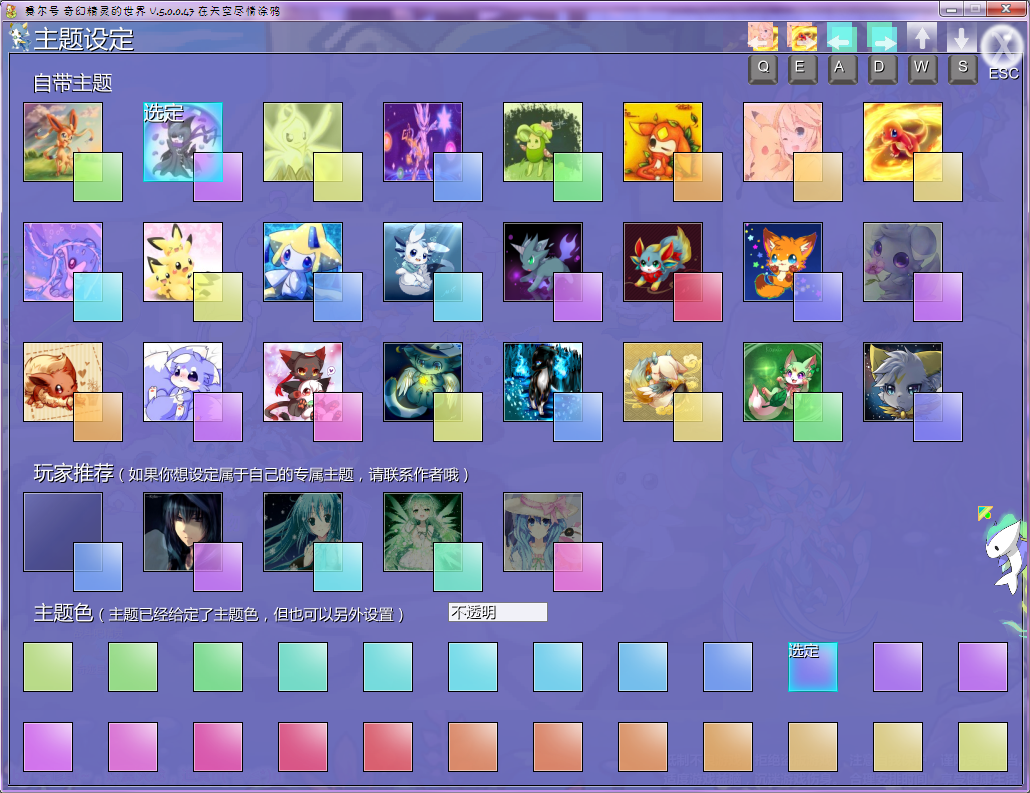Click the Q key button

pyautogui.click(x=763, y=68)
